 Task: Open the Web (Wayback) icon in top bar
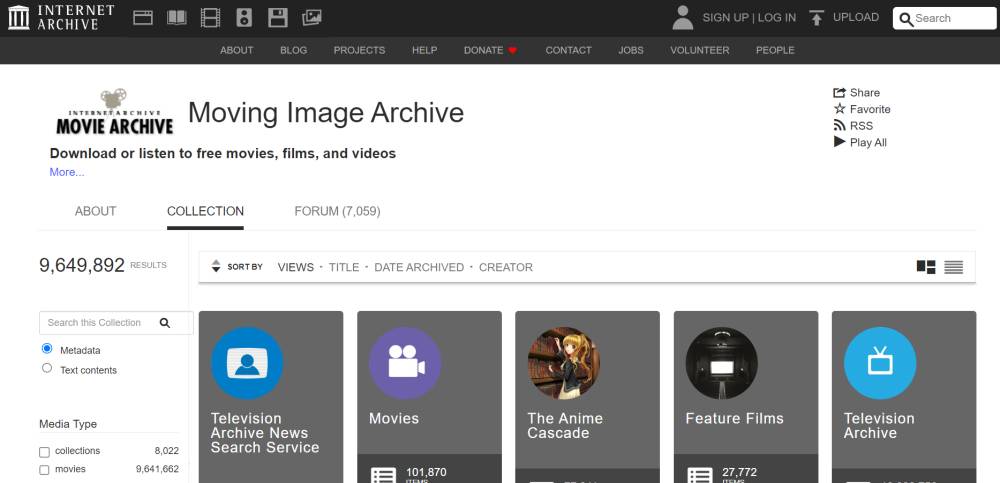(143, 17)
